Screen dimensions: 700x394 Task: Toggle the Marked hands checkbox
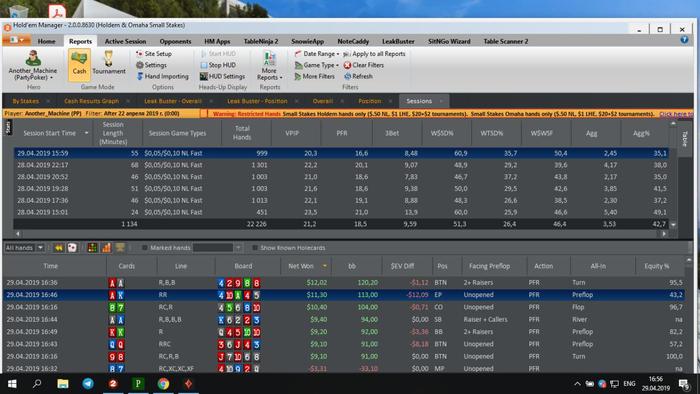(144, 248)
